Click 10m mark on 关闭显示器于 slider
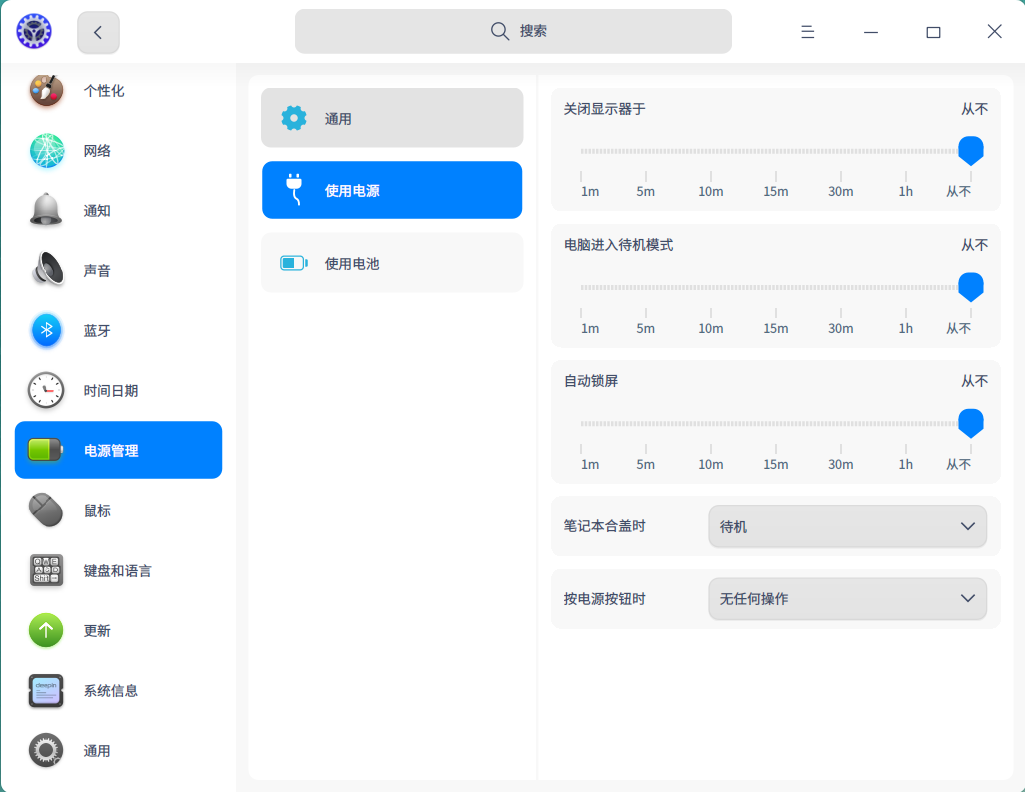The height and width of the screenshot is (792, 1025). click(x=711, y=191)
